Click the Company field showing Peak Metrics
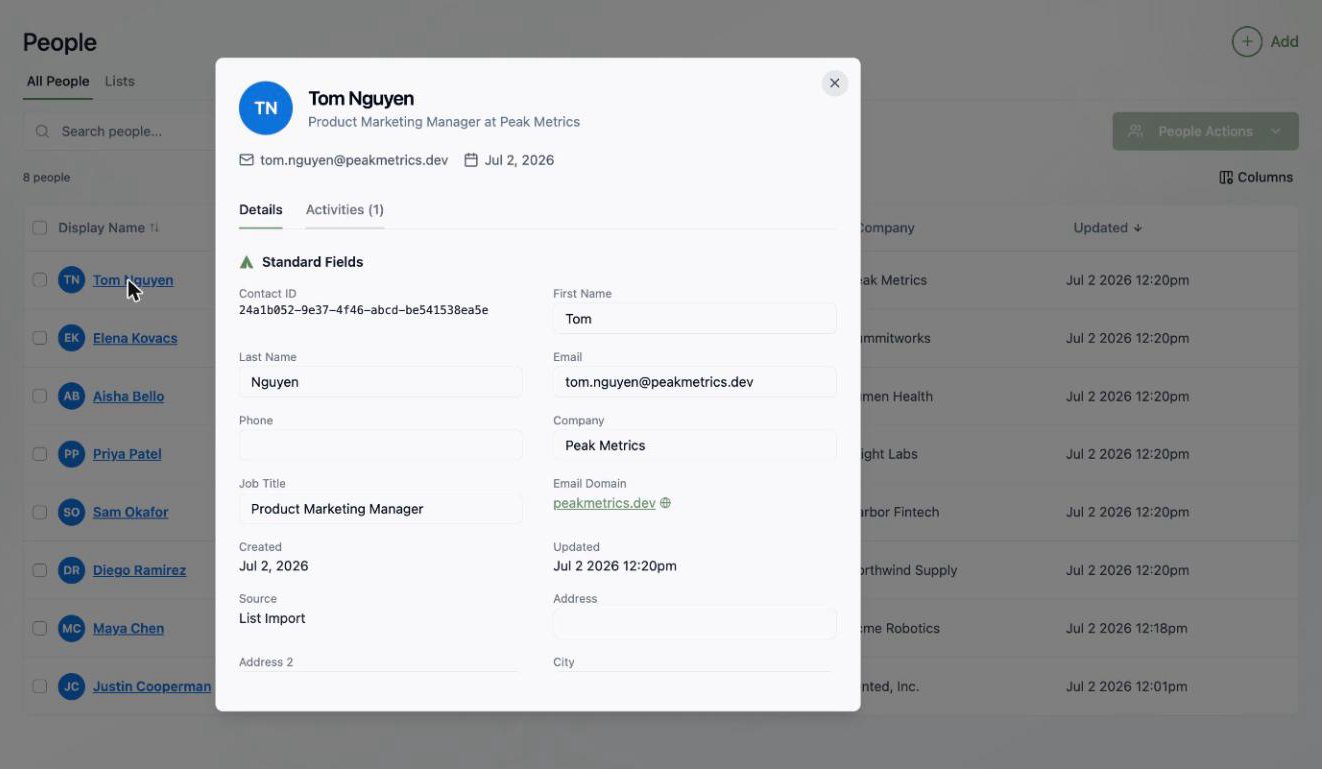The height and width of the screenshot is (769, 1322). (x=695, y=445)
